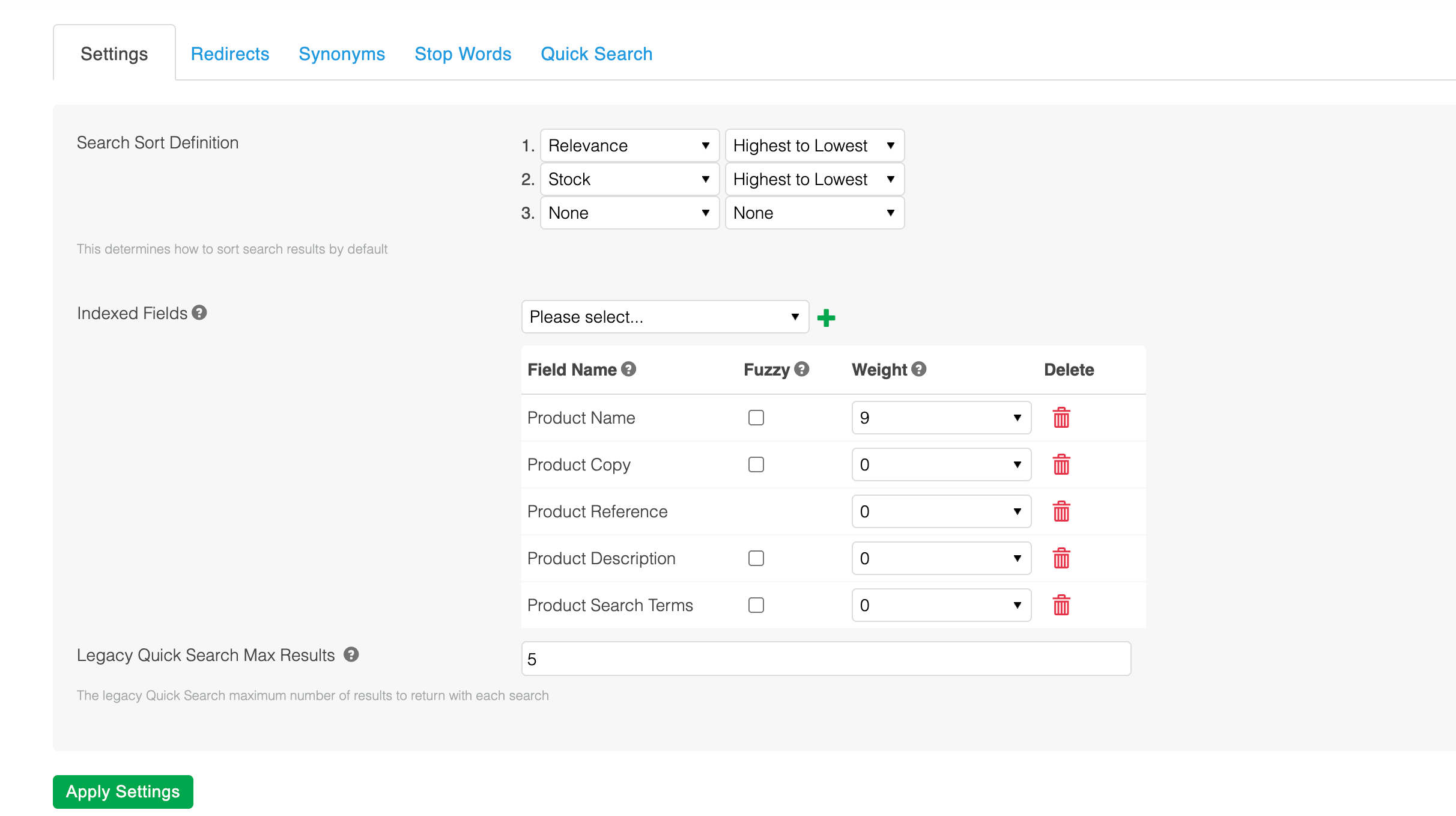Toggle Fuzzy checkbox for Product Copy
Screen dimensions: 1456x816
pyautogui.click(x=756, y=464)
